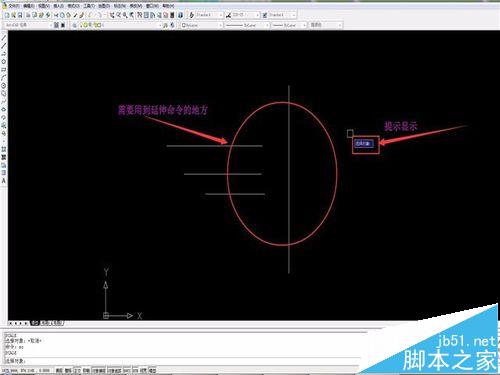Toggle object snap tracking (对象追踪) in status bar
Screen dimensions: 500x375
pos(115,370)
